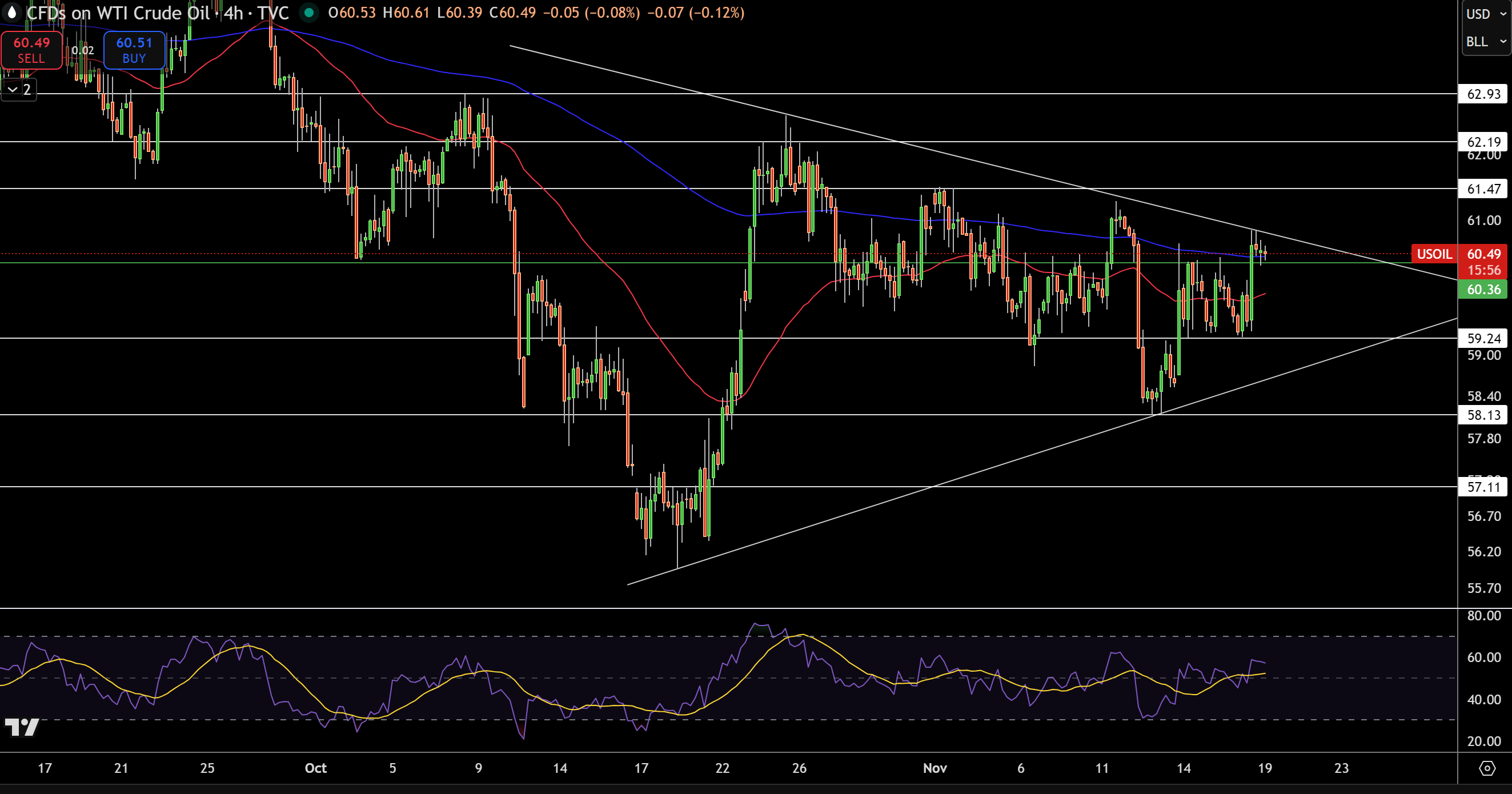The height and width of the screenshot is (794, 1512).
Task: Expand the collapsed indicators legend (2)
Action: (x=19, y=89)
